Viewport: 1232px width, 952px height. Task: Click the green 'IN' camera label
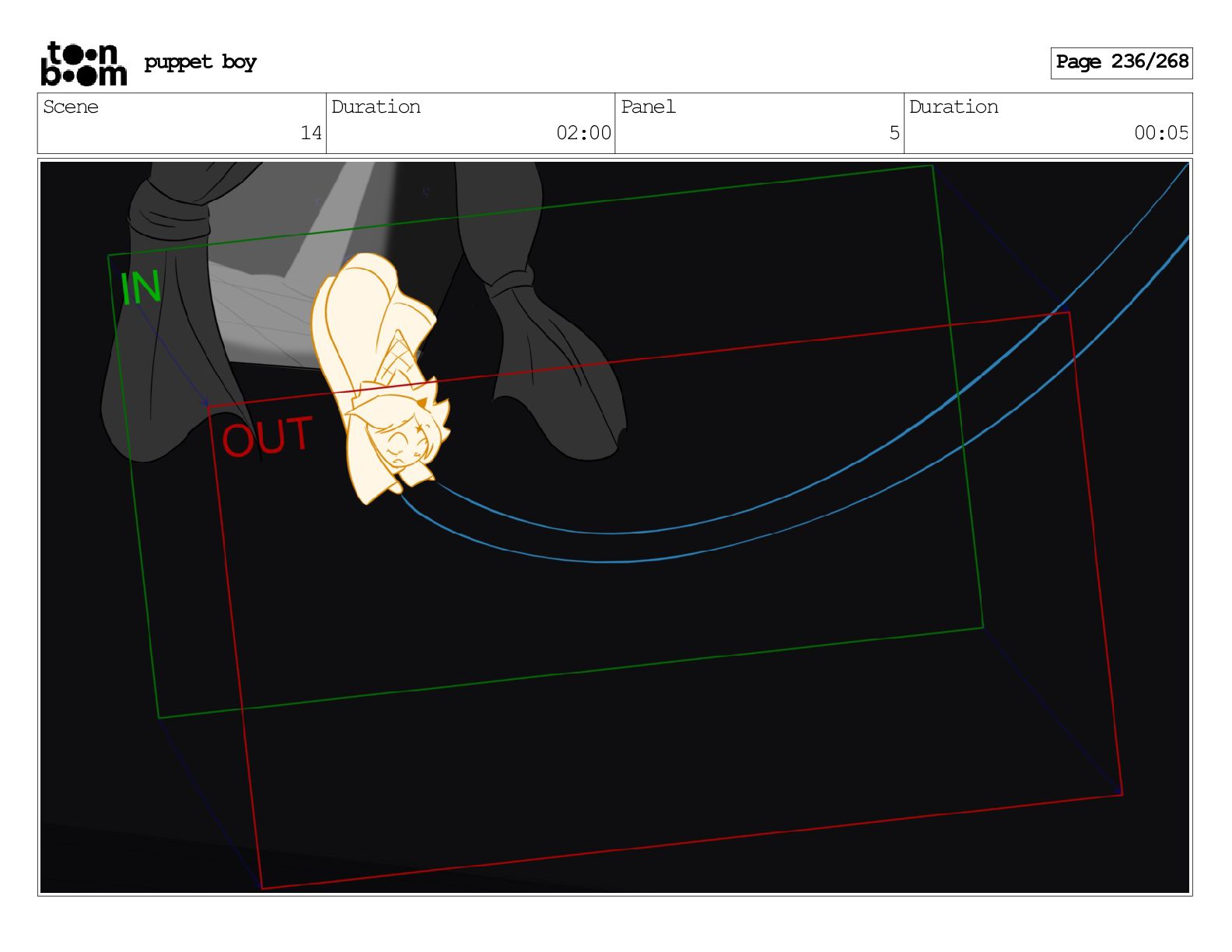[x=141, y=288]
